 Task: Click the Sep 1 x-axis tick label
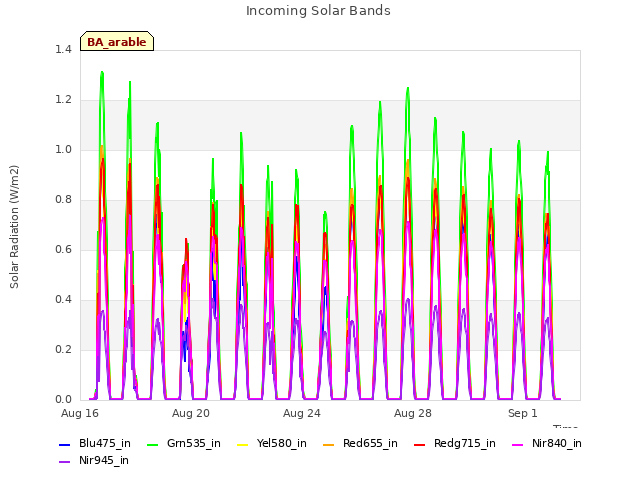pyautogui.click(x=522, y=413)
